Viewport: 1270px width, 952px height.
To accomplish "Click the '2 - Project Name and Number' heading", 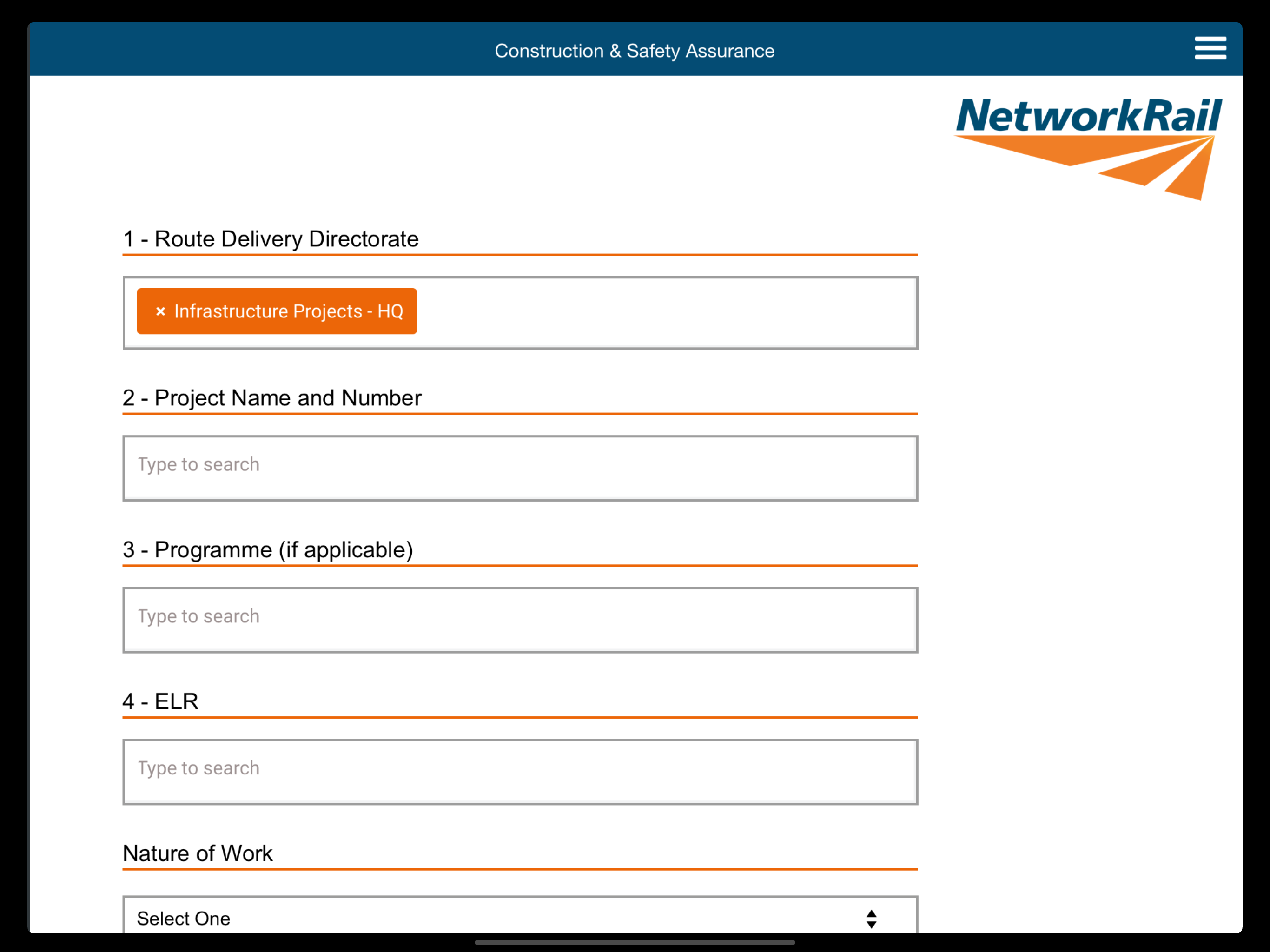I will 272,397.
